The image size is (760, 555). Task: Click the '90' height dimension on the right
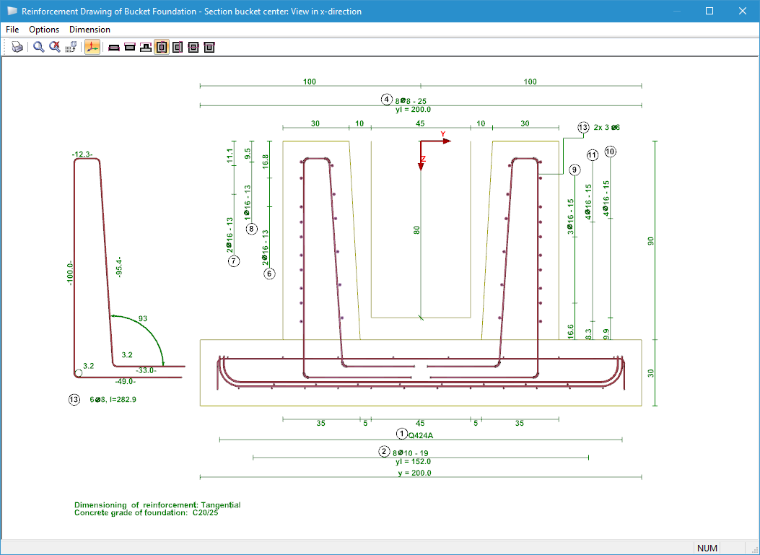click(650, 241)
